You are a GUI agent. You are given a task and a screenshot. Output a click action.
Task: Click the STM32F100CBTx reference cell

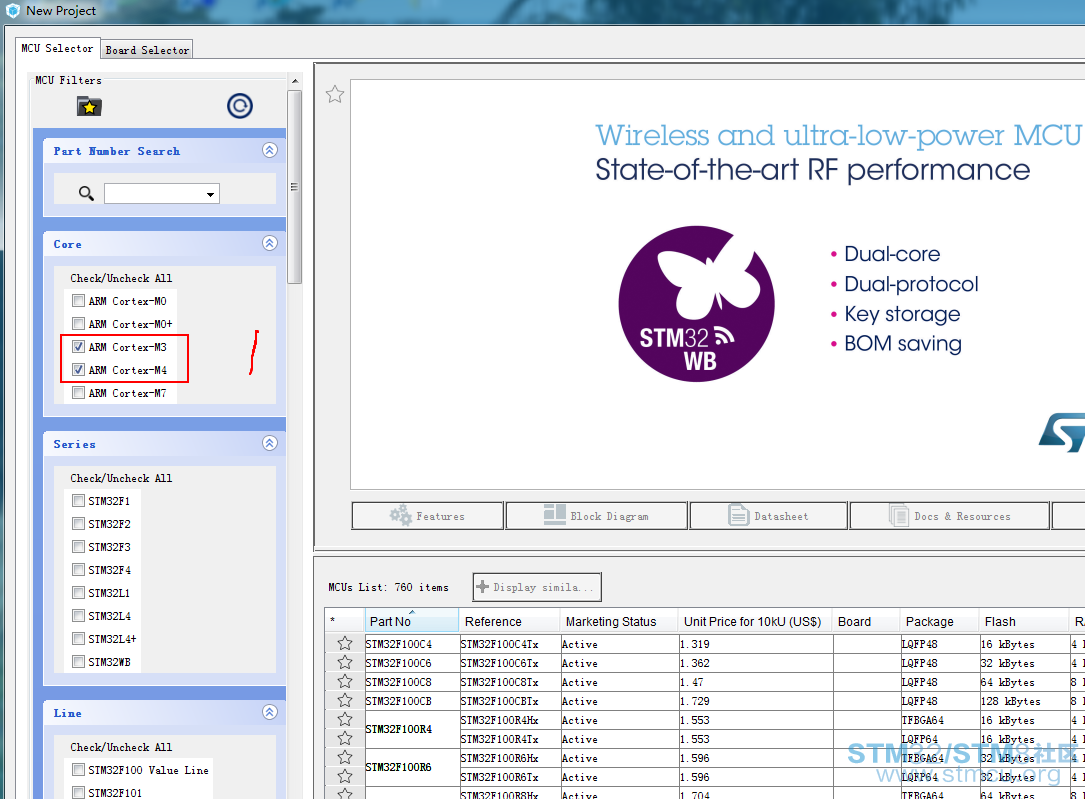[509, 701]
